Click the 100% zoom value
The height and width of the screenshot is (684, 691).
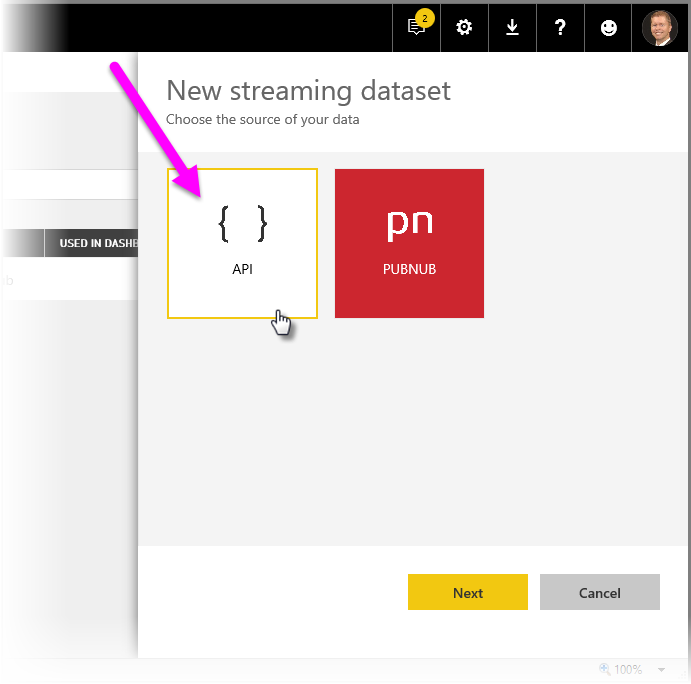point(628,669)
